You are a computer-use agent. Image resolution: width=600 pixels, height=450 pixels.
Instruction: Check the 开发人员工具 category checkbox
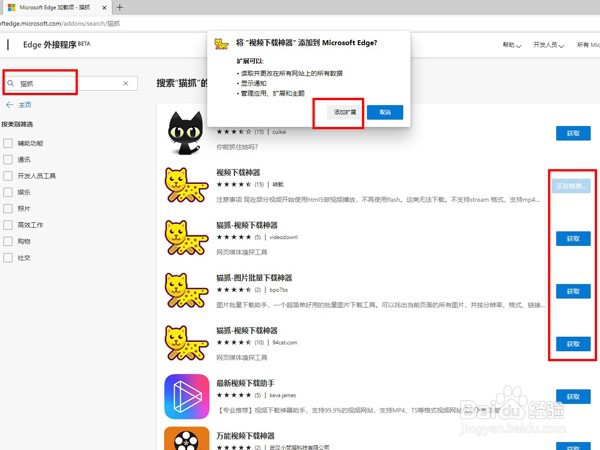pyautogui.click(x=8, y=176)
